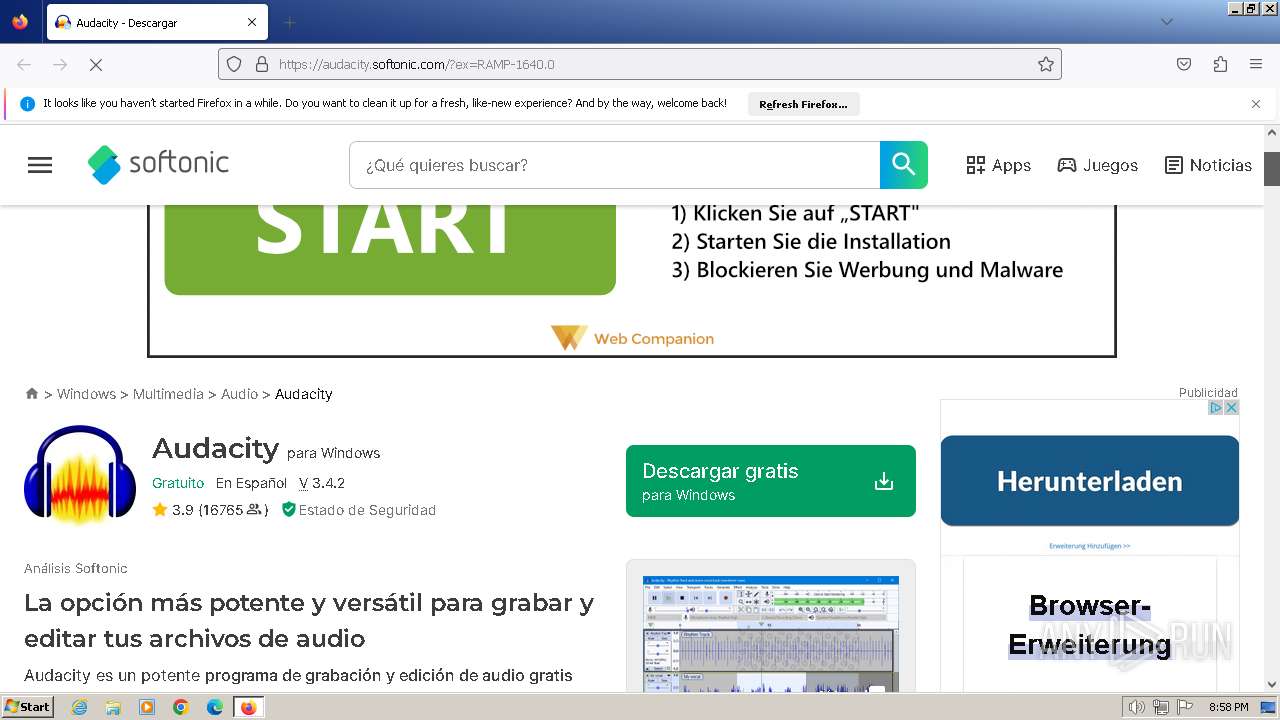Open the list all tabs dropdown
The height and width of the screenshot is (720, 1280).
1166,22
